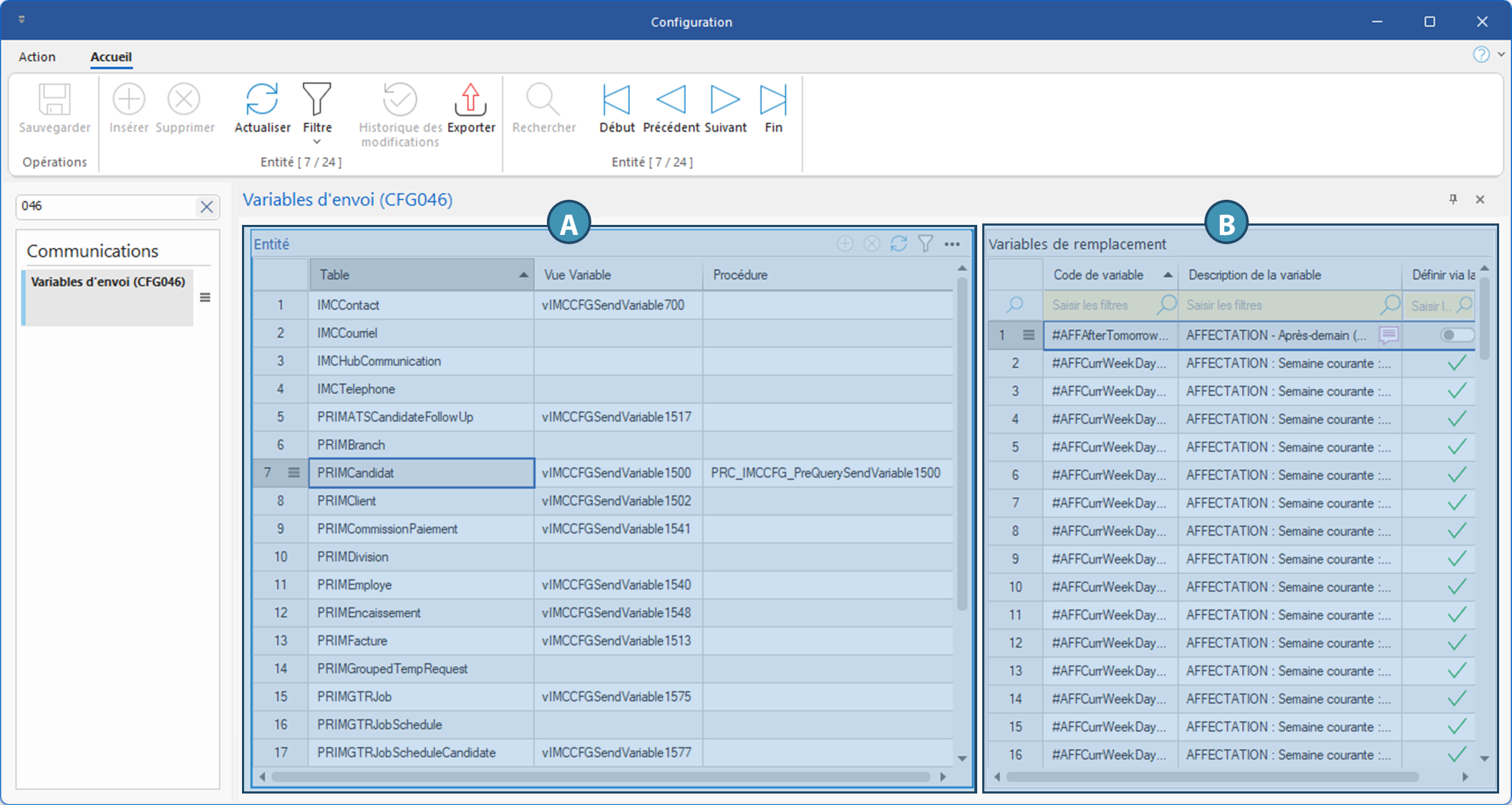Jump to last entity with Fin

773,100
